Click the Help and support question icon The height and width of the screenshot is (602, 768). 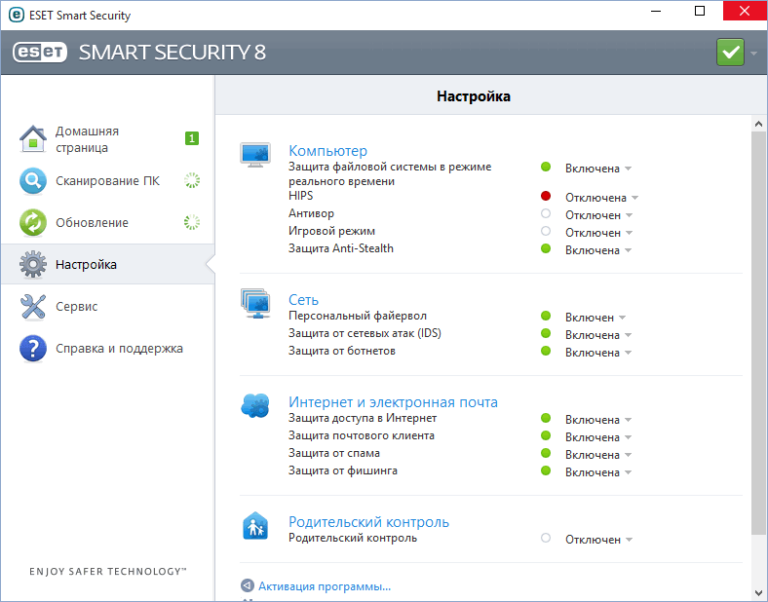(x=33, y=348)
